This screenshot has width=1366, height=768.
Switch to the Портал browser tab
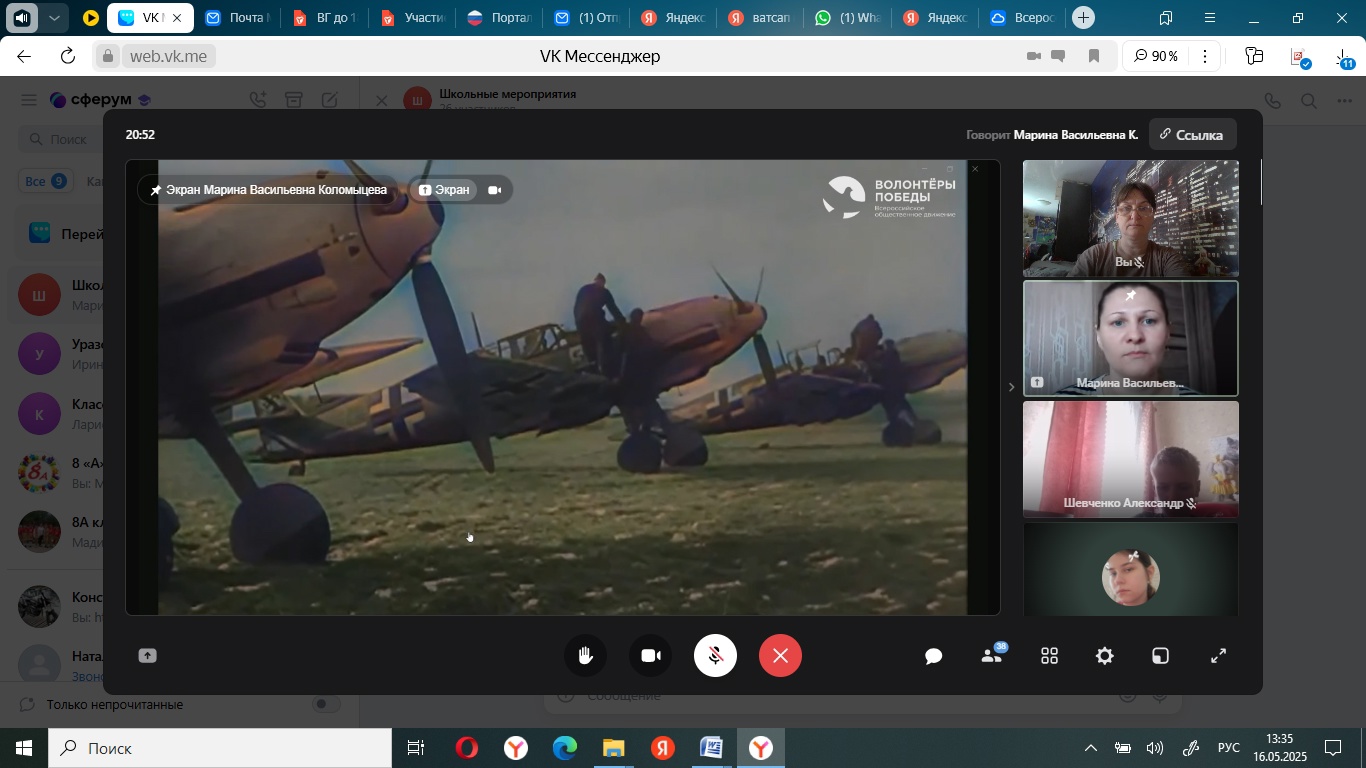(x=501, y=18)
